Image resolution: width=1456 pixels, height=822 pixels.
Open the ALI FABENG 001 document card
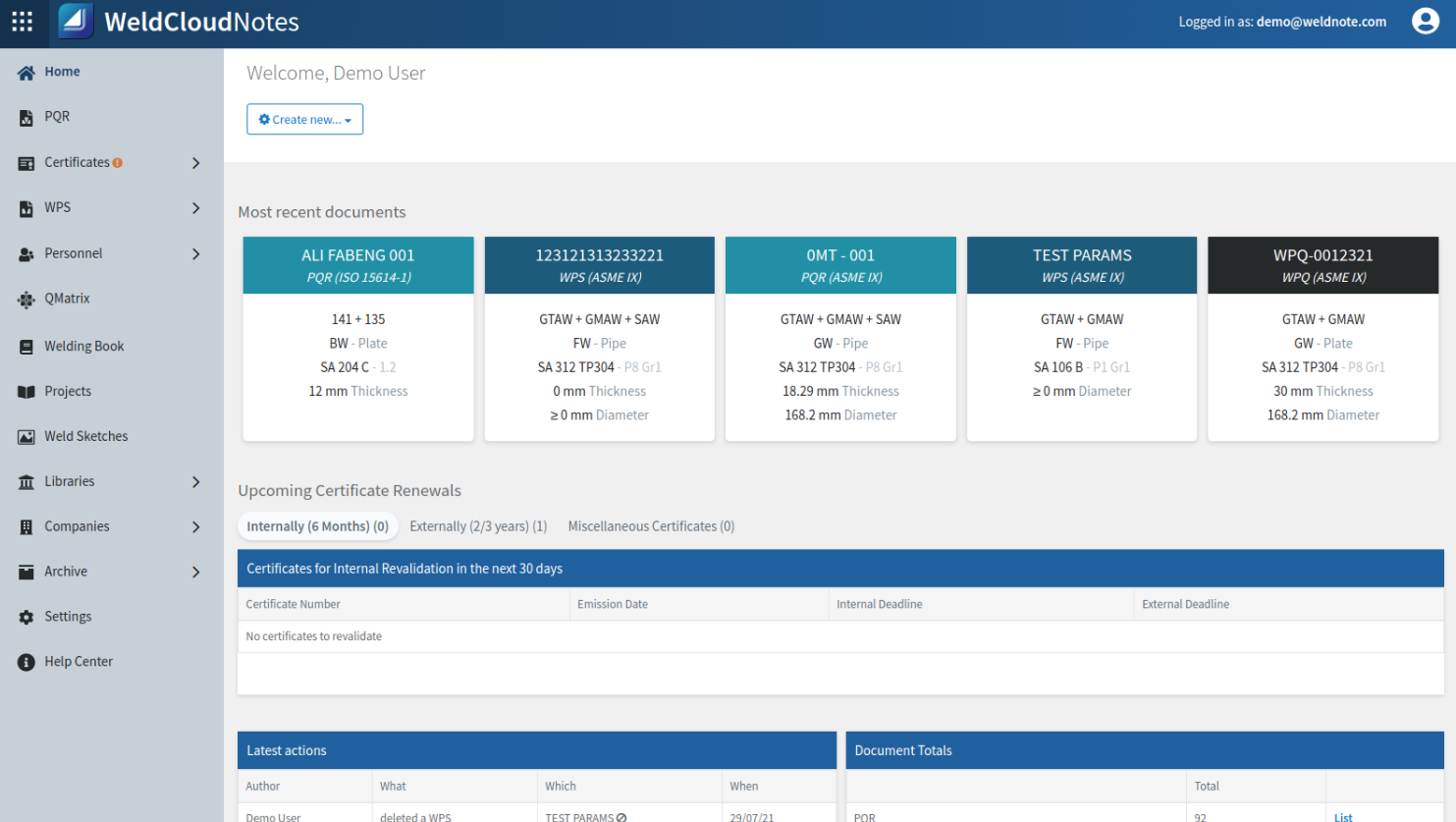tap(358, 265)
